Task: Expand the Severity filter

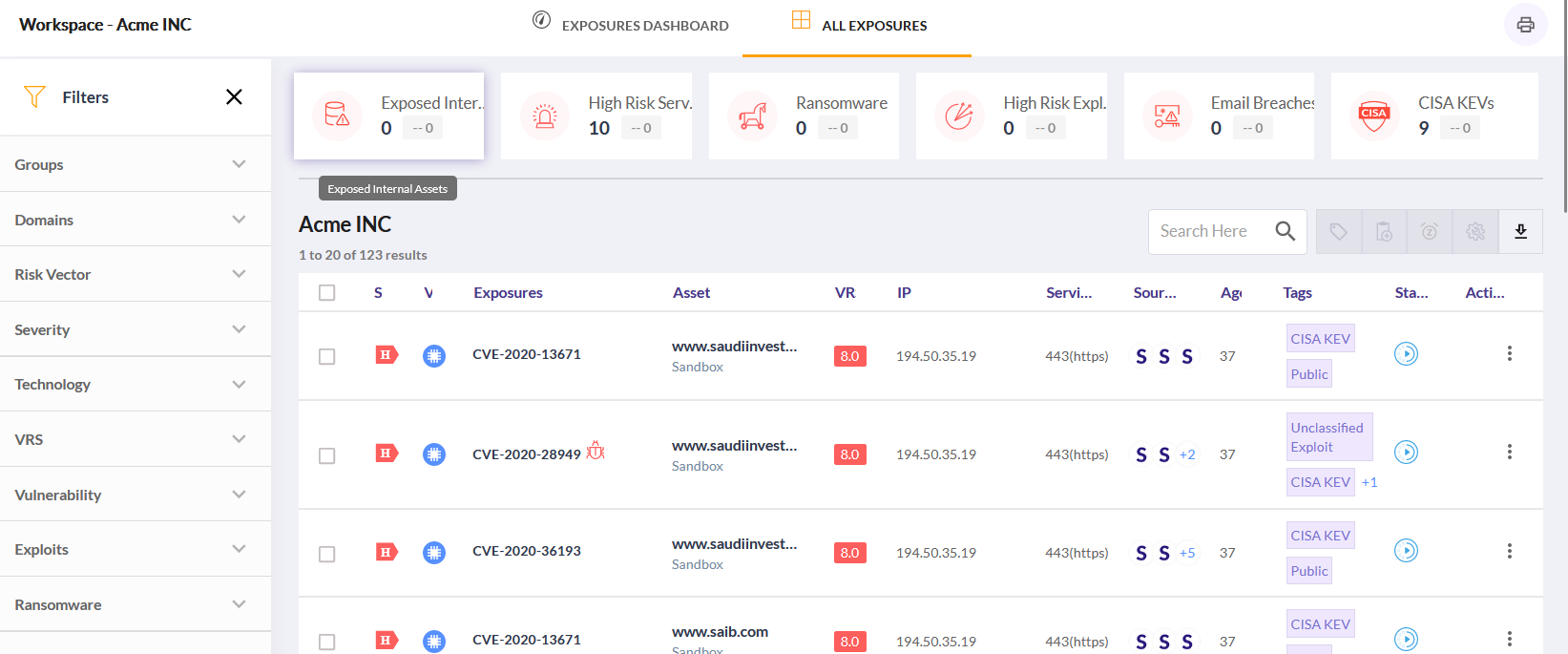Action: 136,329
